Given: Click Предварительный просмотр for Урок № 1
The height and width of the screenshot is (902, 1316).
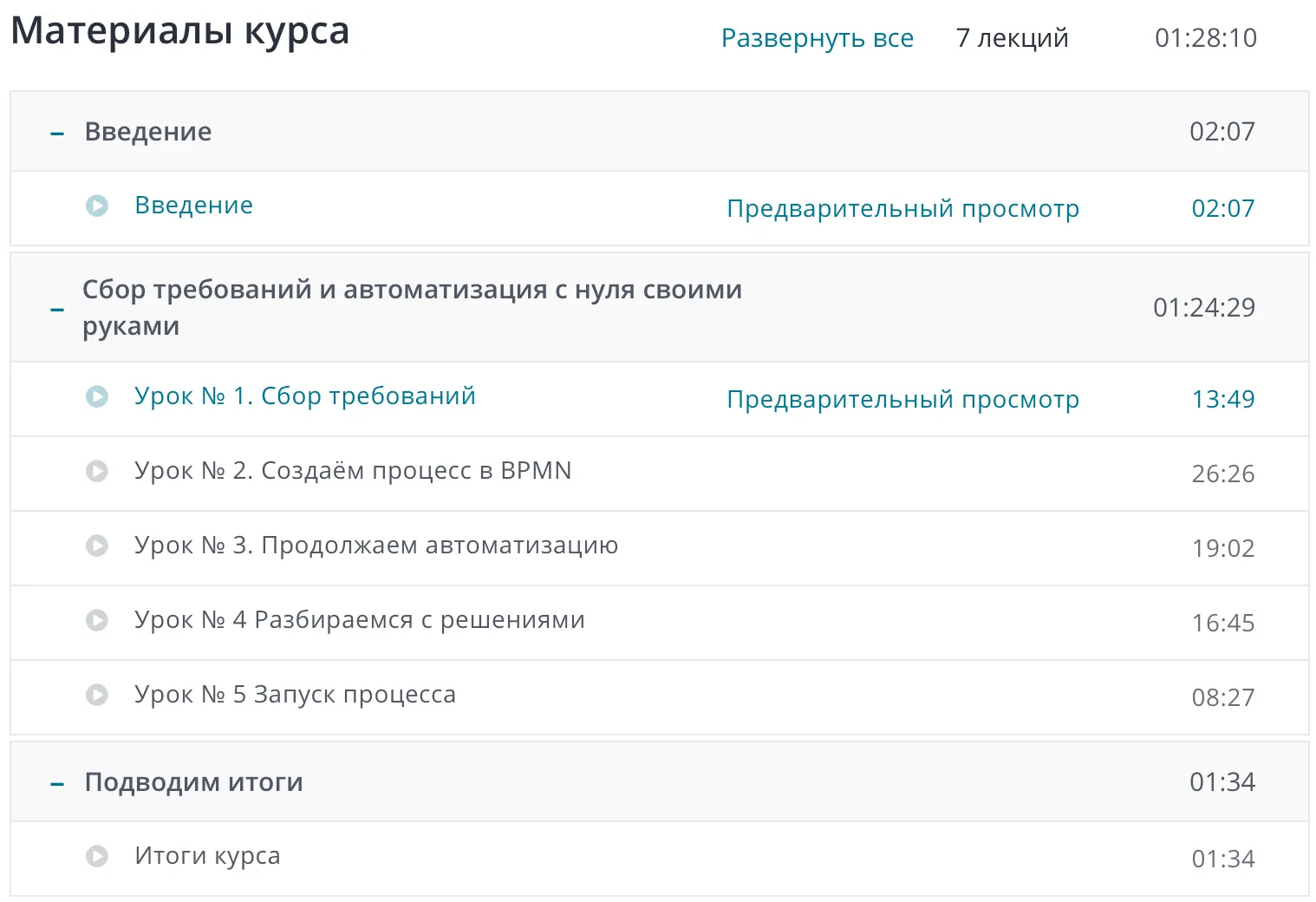Looking at the screenshot, I should tap(902, 400).
